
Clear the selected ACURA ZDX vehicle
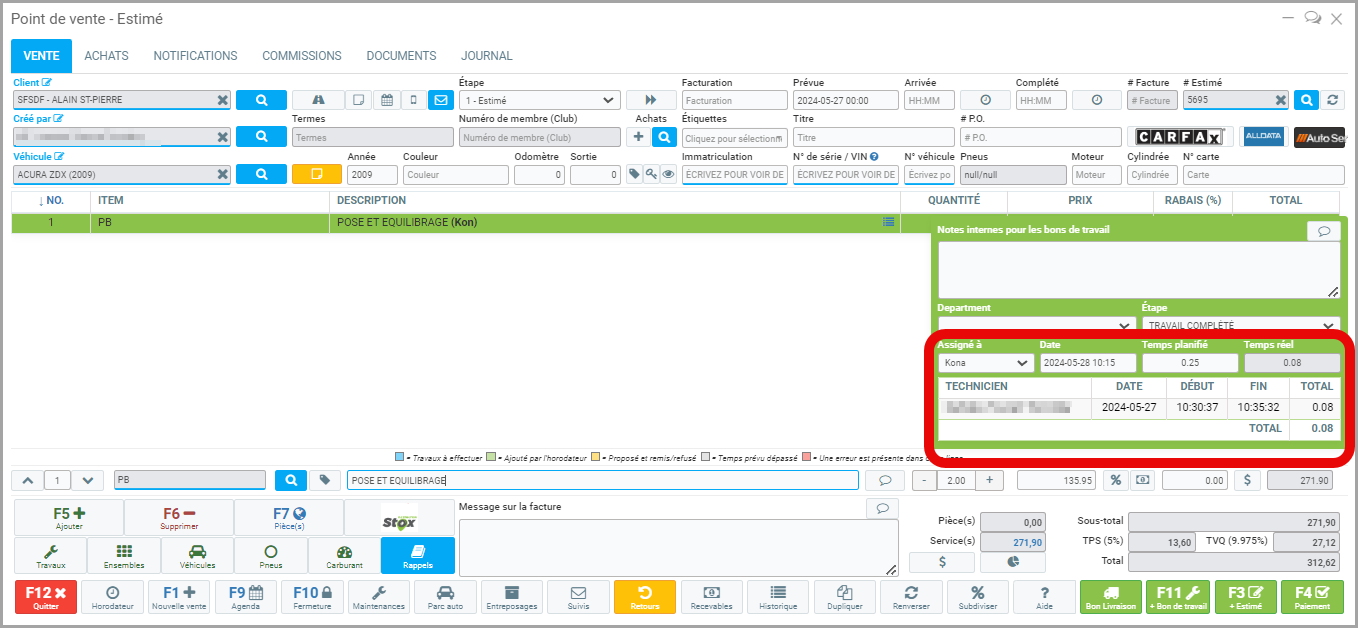pyautogui.click(x=222, y=175)
